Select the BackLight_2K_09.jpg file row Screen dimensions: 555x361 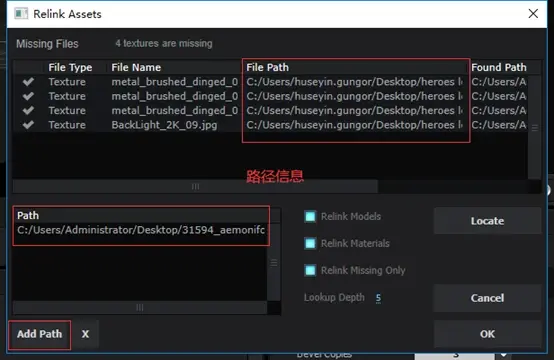point(271,125)
